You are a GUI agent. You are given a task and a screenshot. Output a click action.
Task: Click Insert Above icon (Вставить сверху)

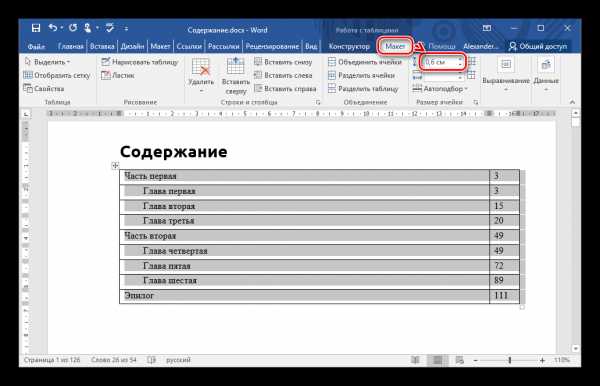click(x=235, y=76)
